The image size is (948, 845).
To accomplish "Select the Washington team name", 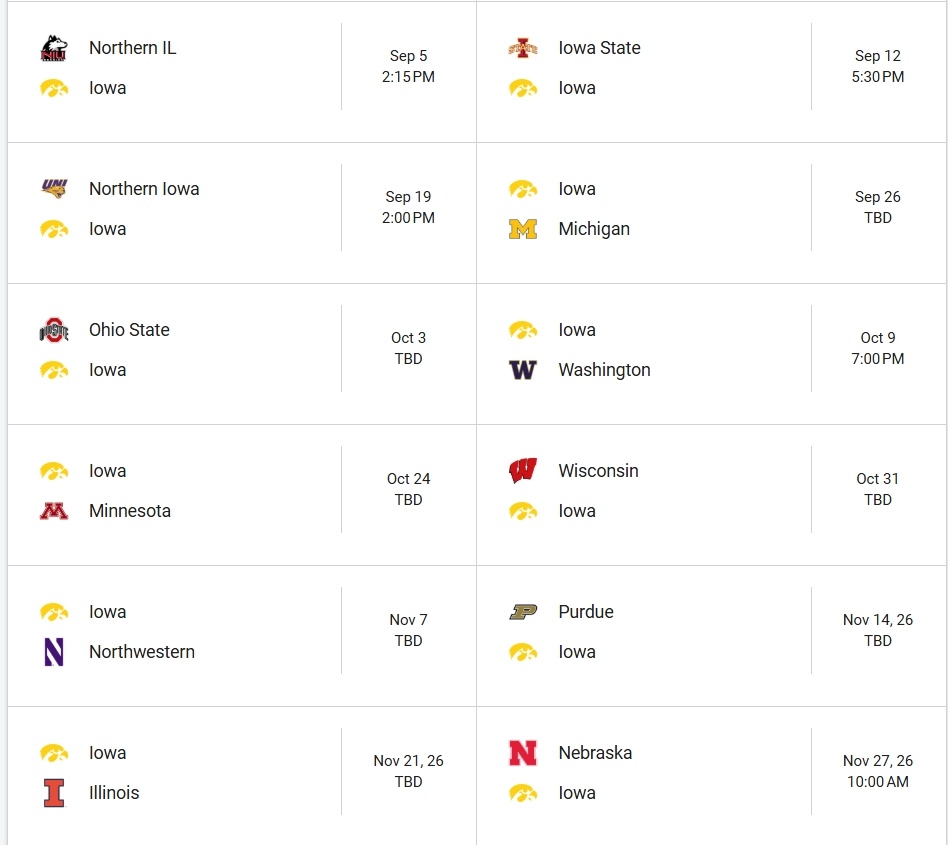I will pos(604,370).
